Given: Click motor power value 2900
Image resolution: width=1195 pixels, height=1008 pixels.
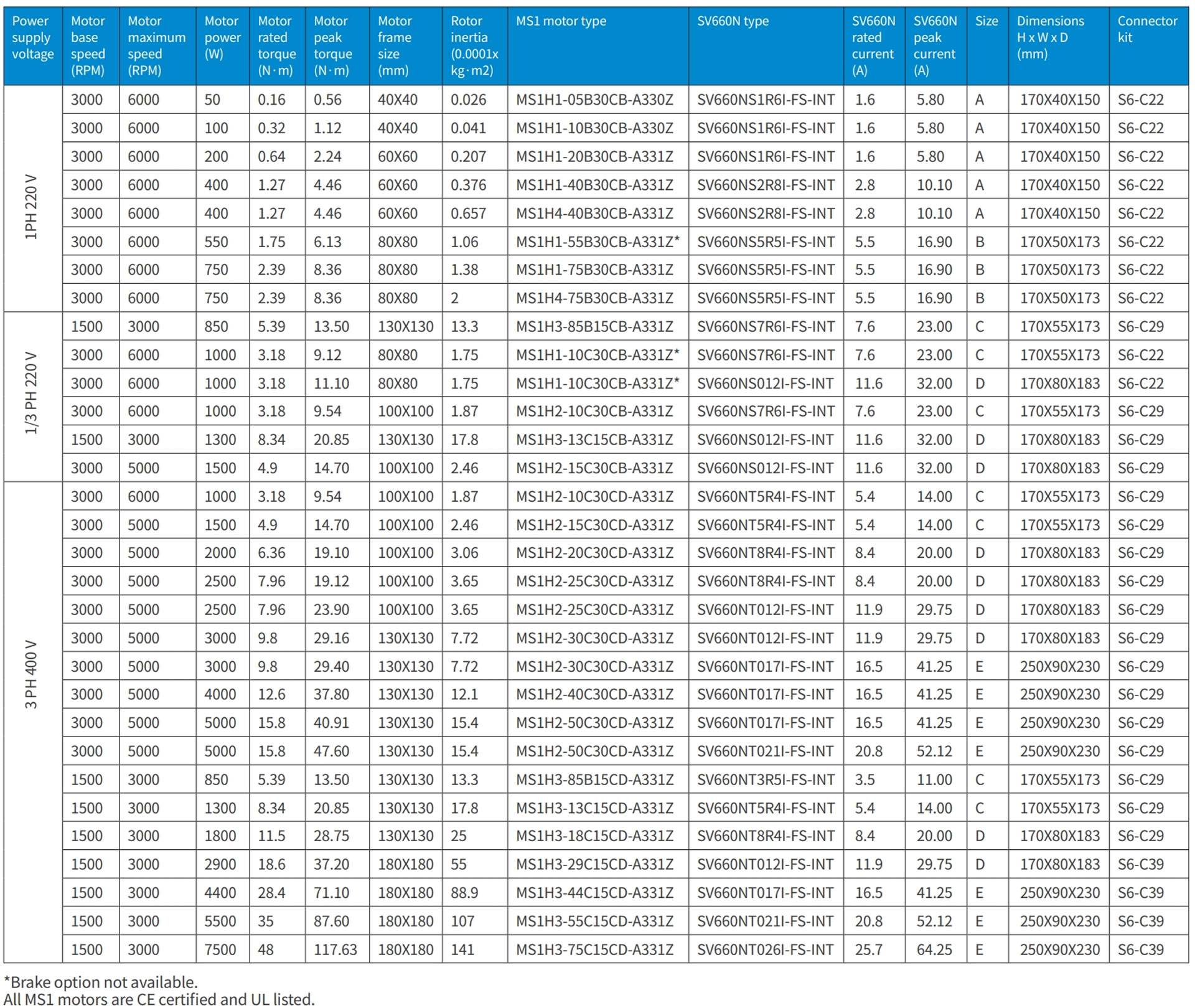Looking at the screenshot, I should click(220, 864).
